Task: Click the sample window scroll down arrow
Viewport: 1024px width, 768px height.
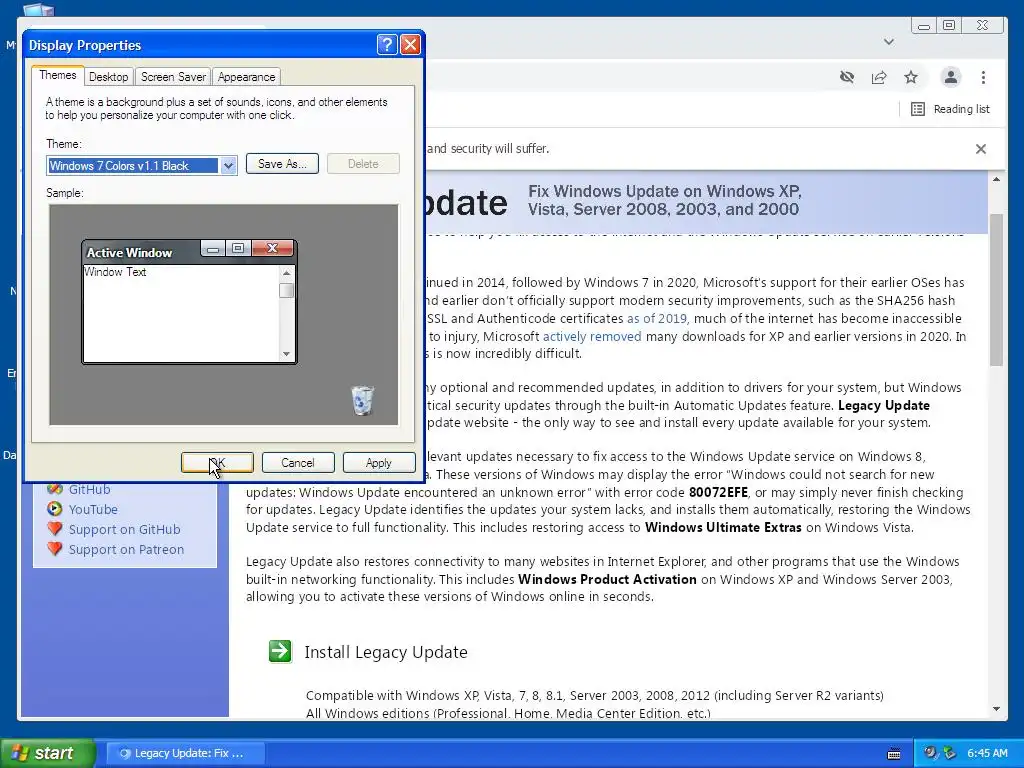Action: coord(286,354)
